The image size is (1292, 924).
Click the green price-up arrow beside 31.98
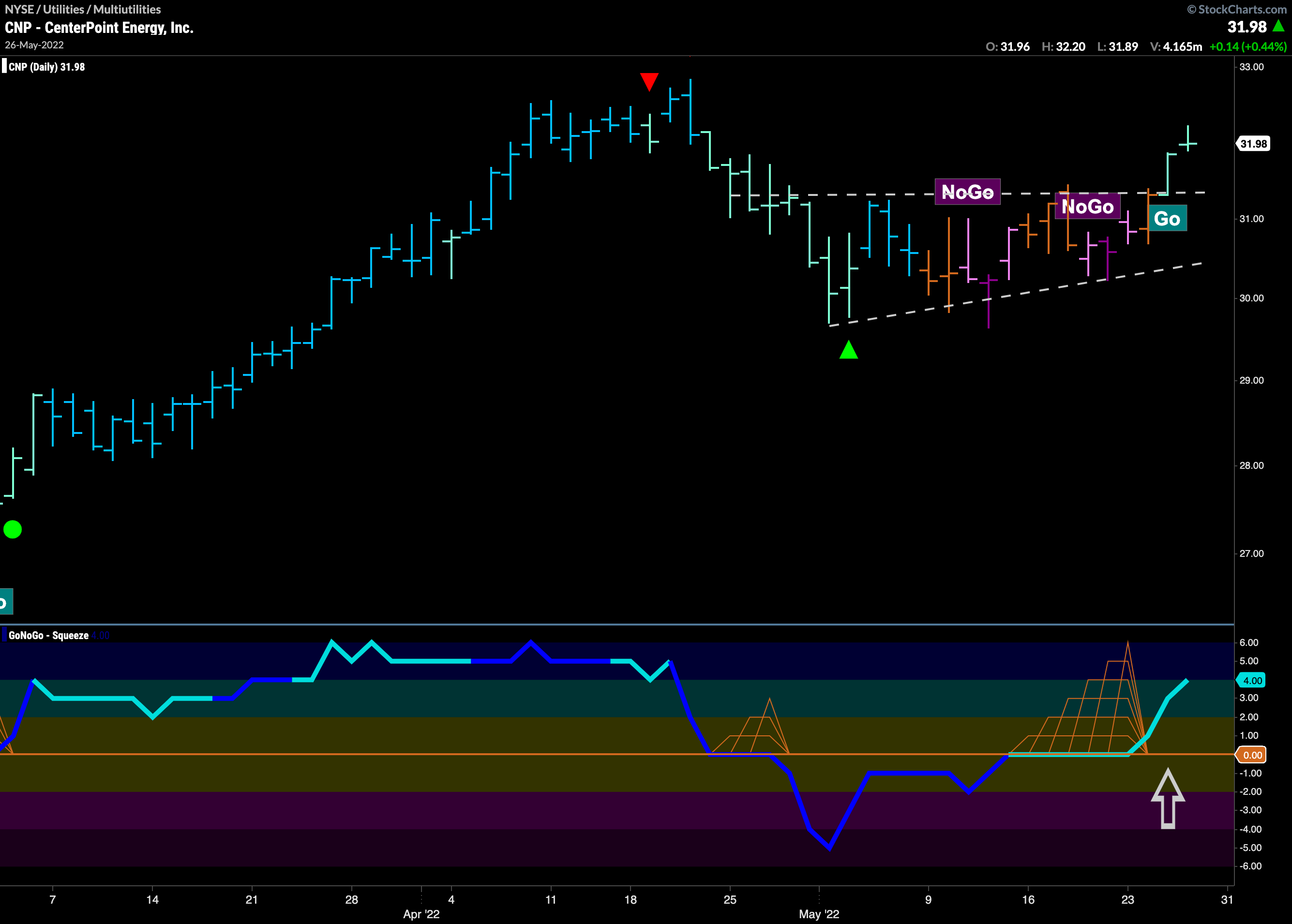1278,26
